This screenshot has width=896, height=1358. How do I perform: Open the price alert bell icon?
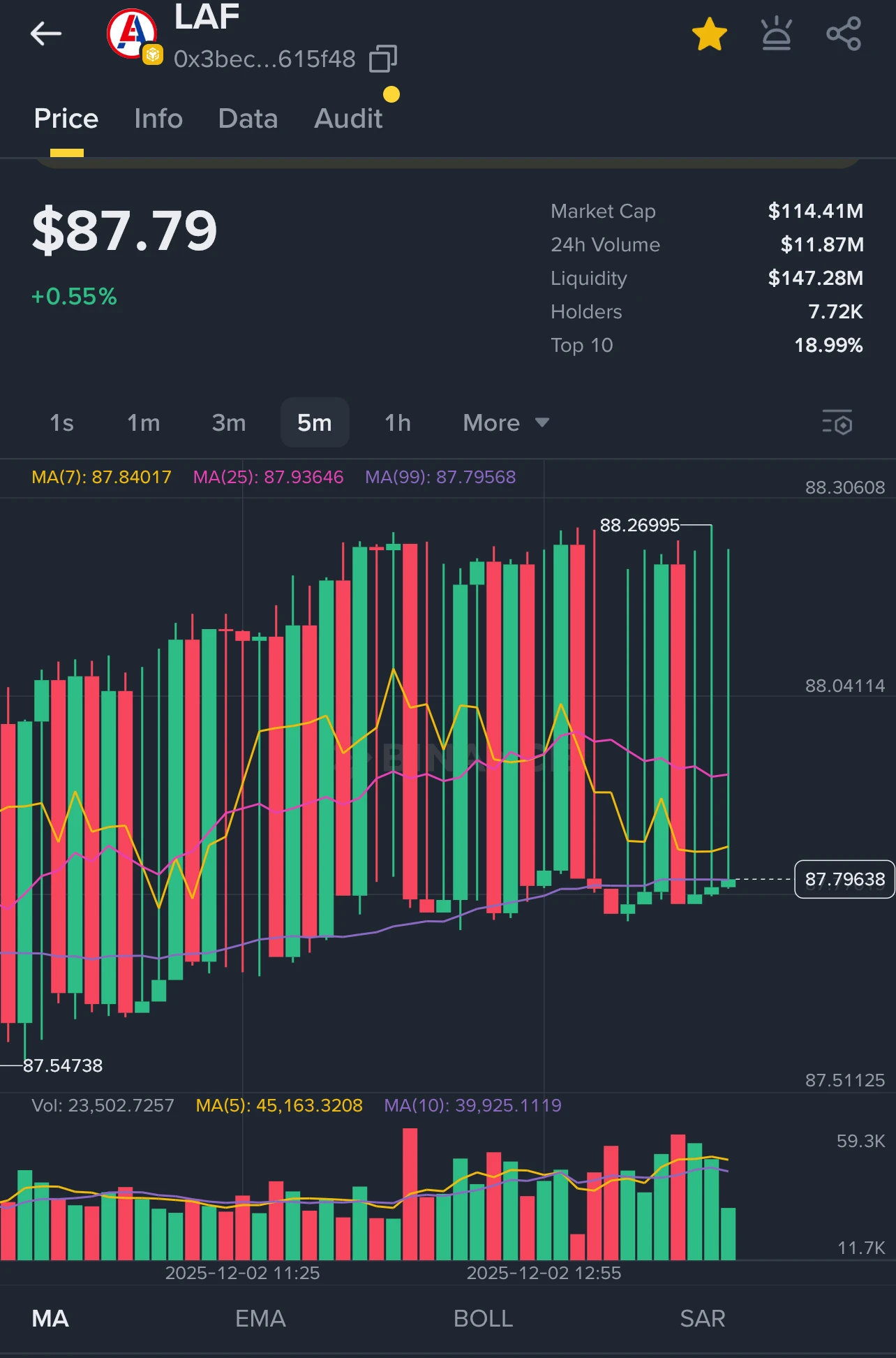click(x=776, y=34)
